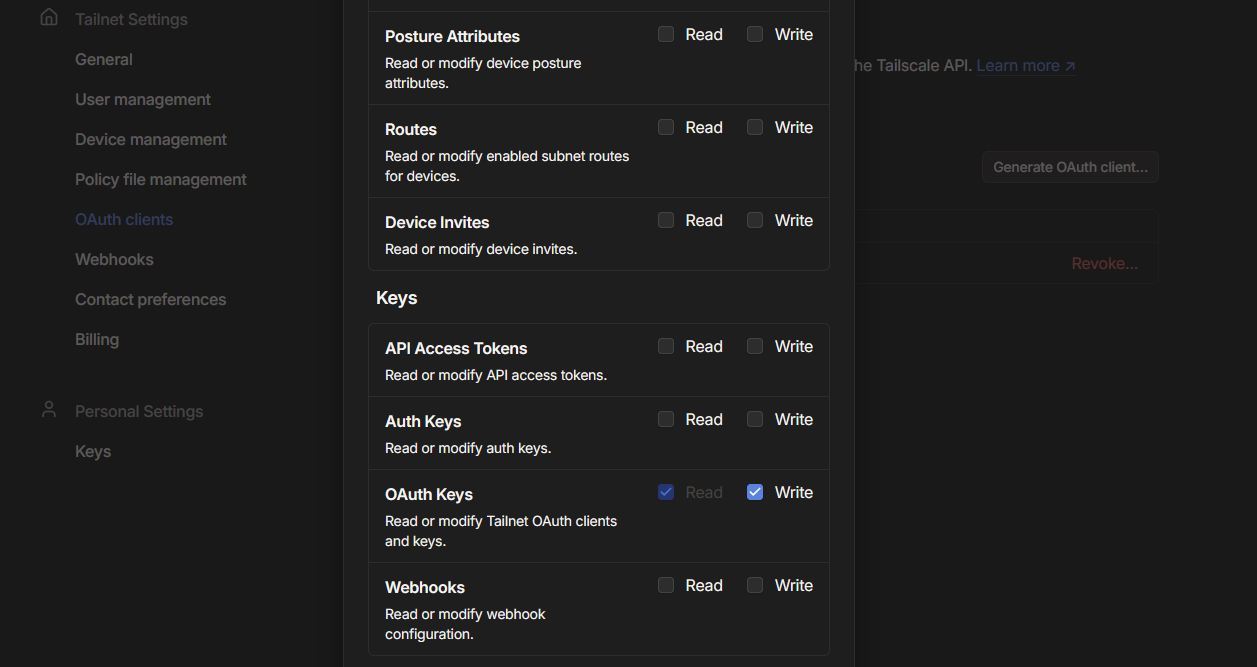Open General settings page

click(x=104, y=59)
